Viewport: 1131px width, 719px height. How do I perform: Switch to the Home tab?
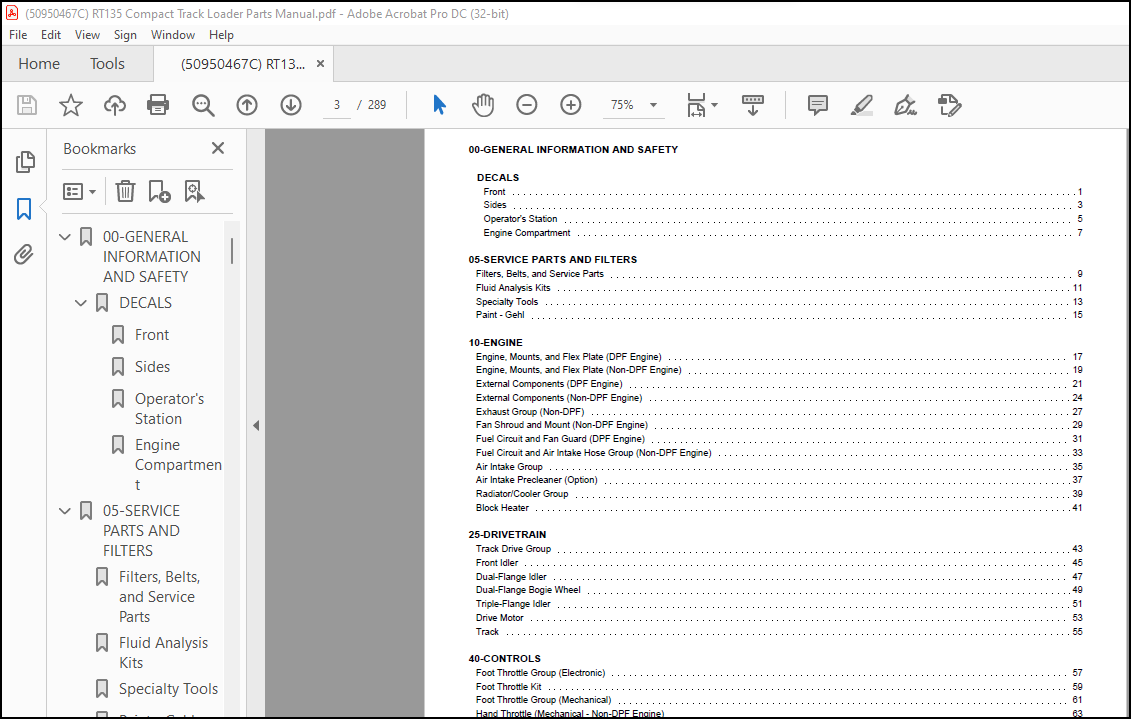(x=39, y=63)
